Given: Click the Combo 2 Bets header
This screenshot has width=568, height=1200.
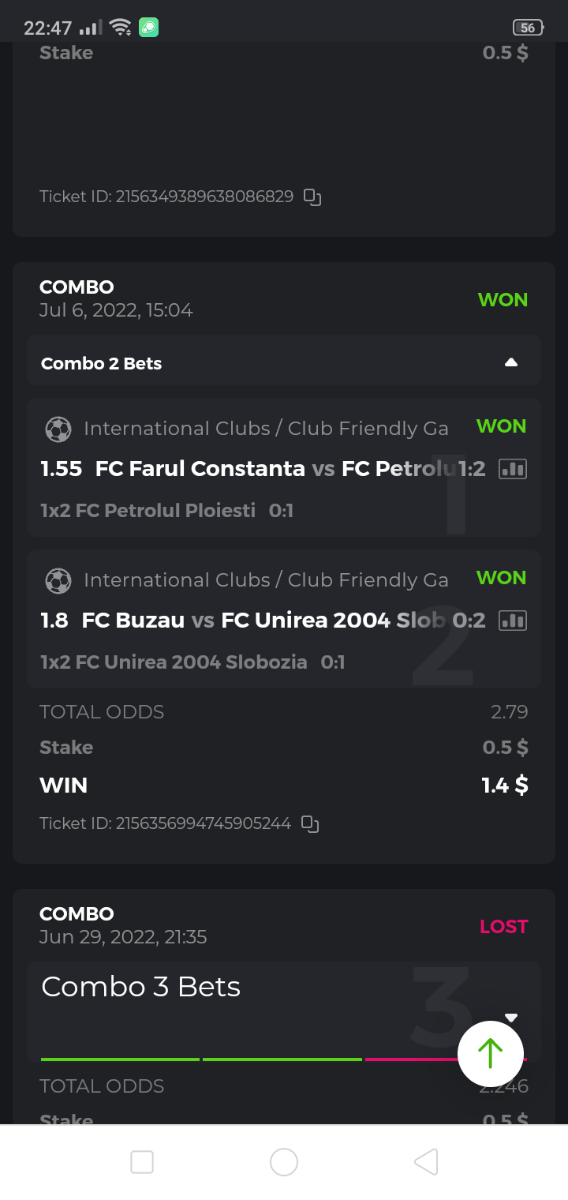Looking at the screenshot, I should point(284,361).
